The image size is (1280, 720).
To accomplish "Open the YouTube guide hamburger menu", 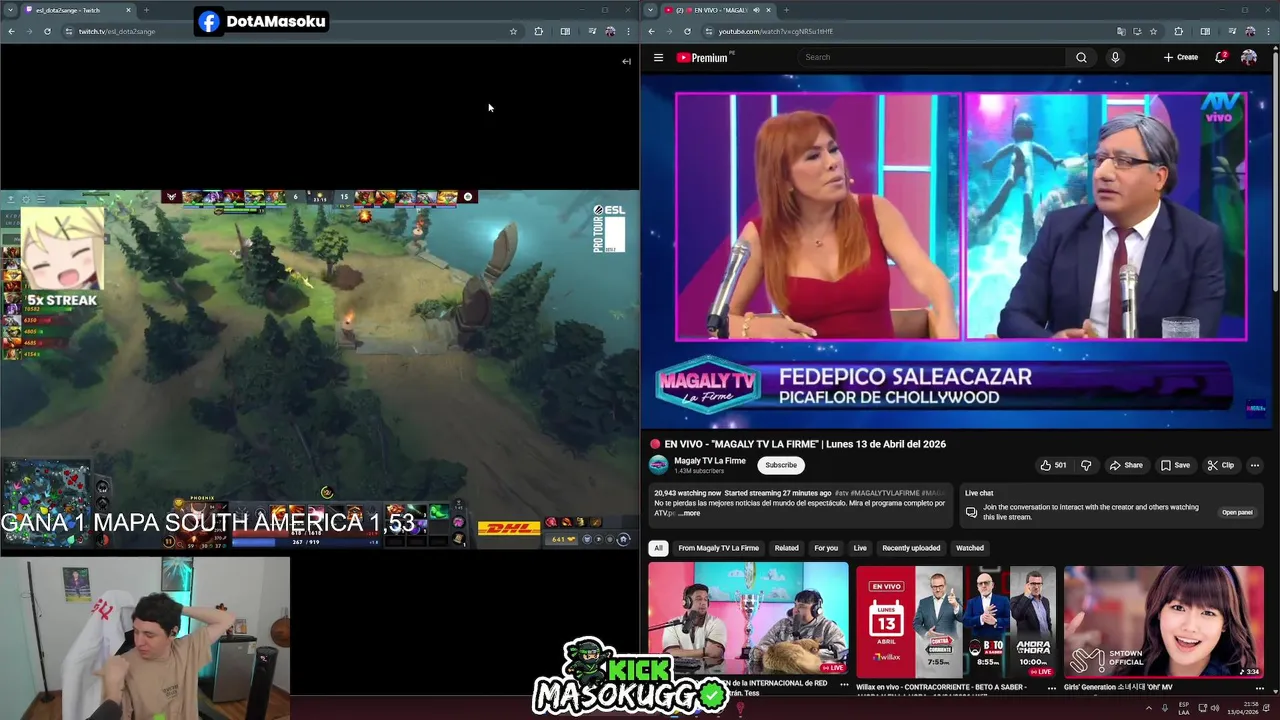I will [658, 57].
